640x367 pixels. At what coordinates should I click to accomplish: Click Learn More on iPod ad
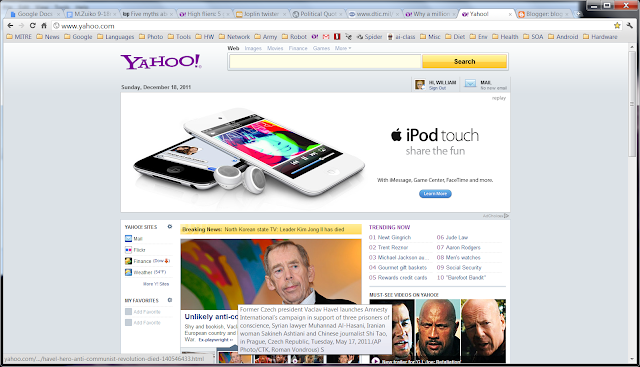pos(435,194)
